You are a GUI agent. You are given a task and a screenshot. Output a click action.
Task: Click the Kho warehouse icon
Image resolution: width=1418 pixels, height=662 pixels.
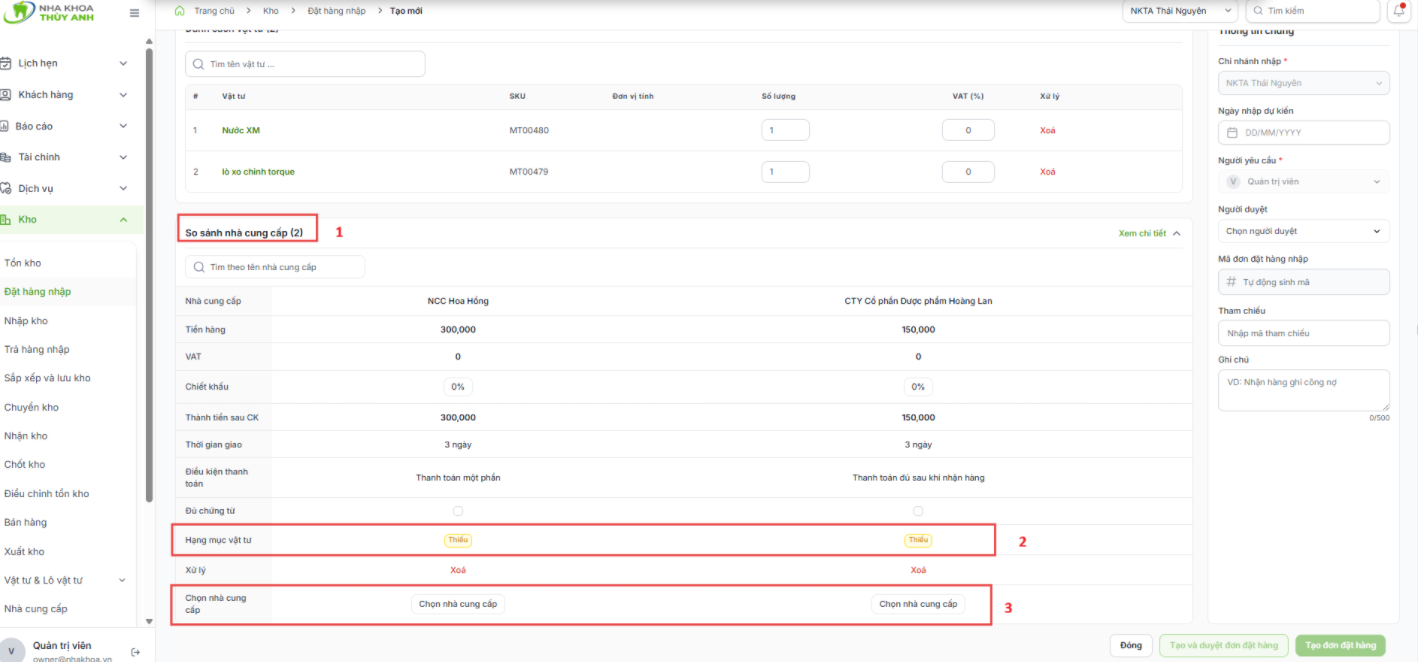pos(6,219)
